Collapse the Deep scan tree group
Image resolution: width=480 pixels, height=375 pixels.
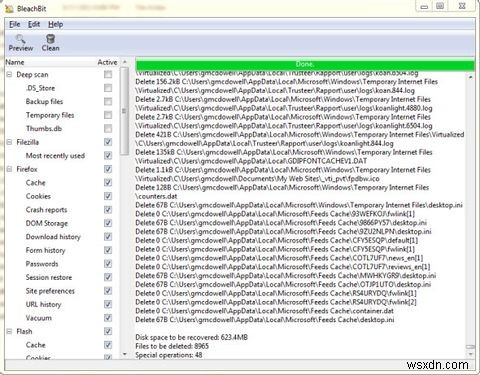9,74
